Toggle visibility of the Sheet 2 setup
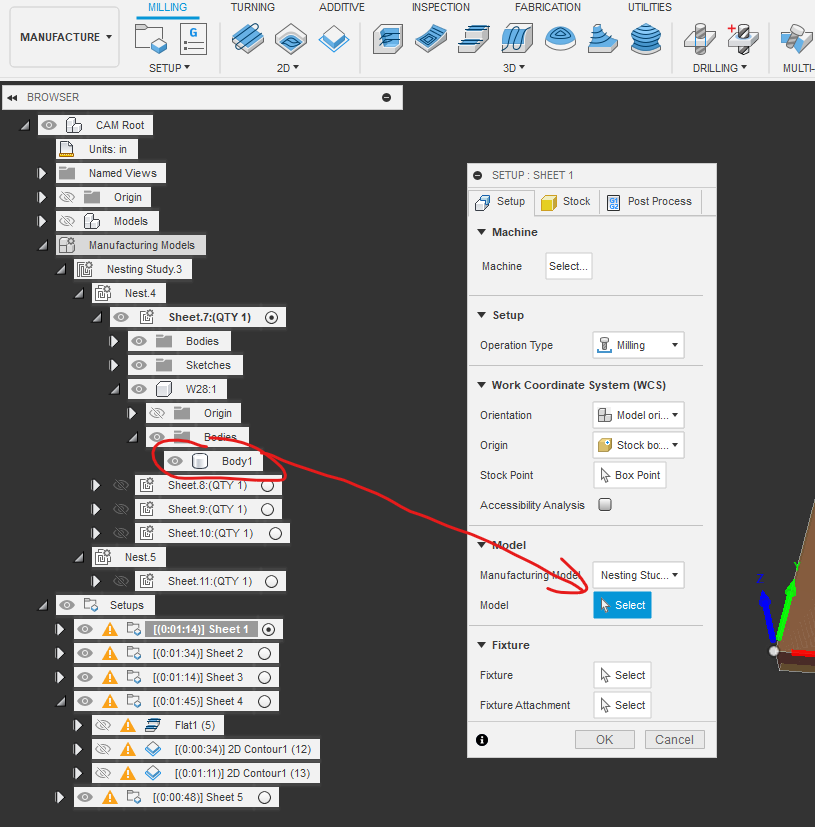The width and height of the screenshot is (815, 827). point(85,653)
